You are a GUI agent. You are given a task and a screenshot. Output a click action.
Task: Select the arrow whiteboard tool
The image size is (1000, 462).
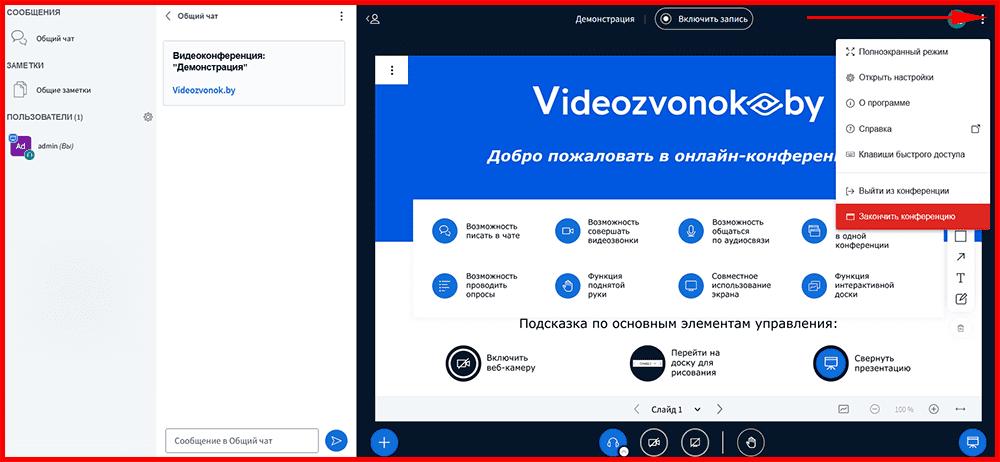click(x=960, y=257)
